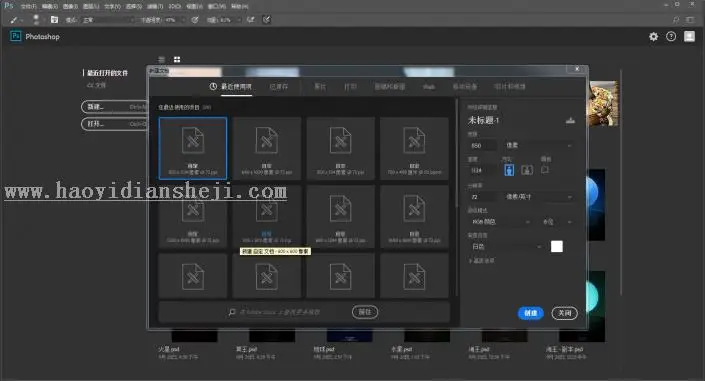Open the width units 像素 dropdown
This screenshot has height=381, width=705.
[x=539, y=145]
